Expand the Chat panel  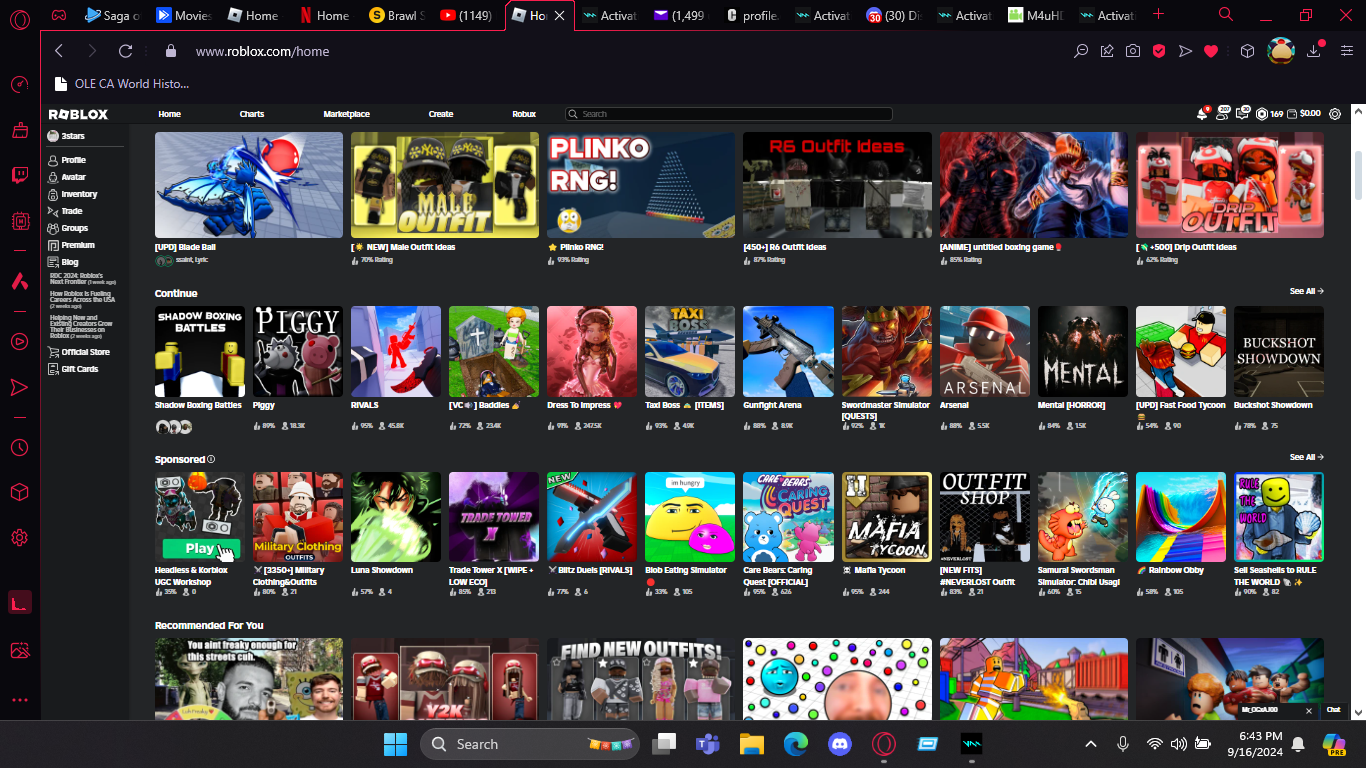1333,710
